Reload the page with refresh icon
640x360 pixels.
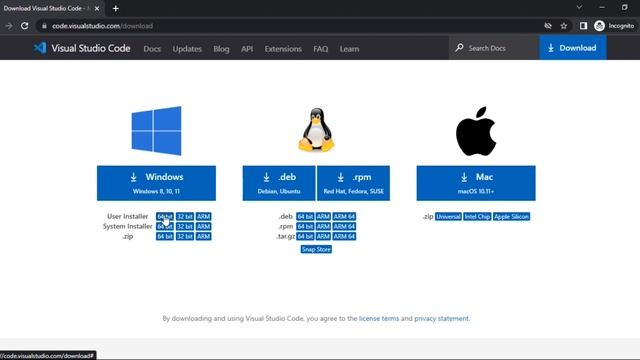24,26
